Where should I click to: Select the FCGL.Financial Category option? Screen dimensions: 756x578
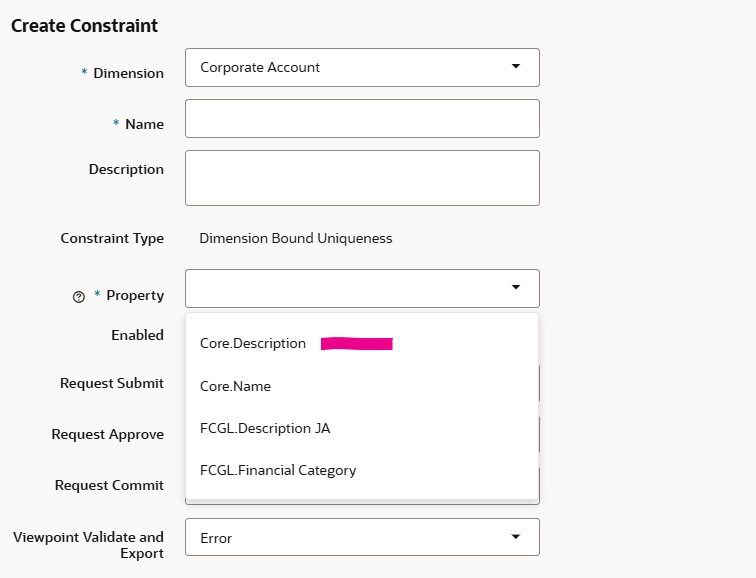(x=278, y=470)
